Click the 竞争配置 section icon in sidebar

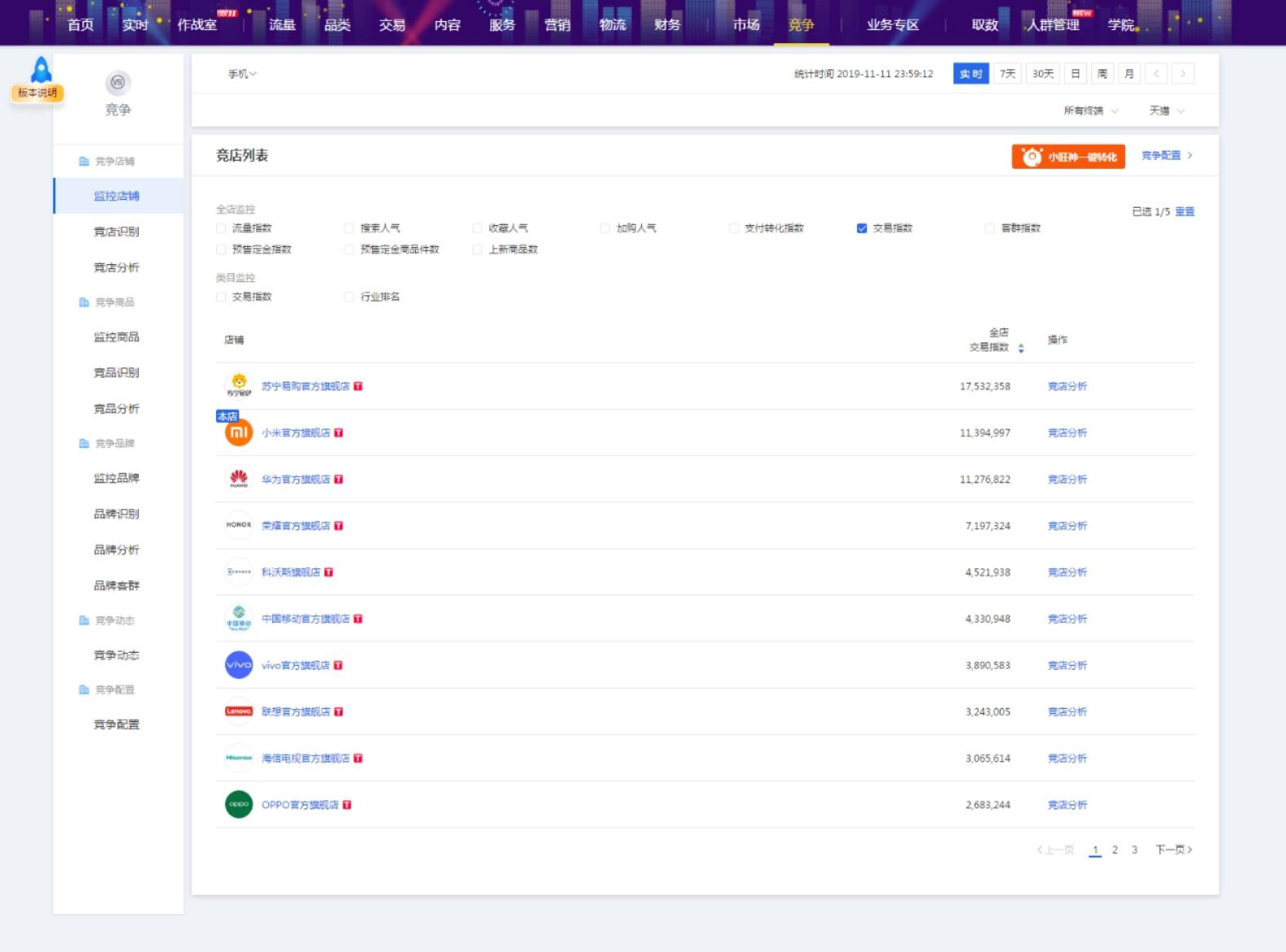[x=84, y=690]
